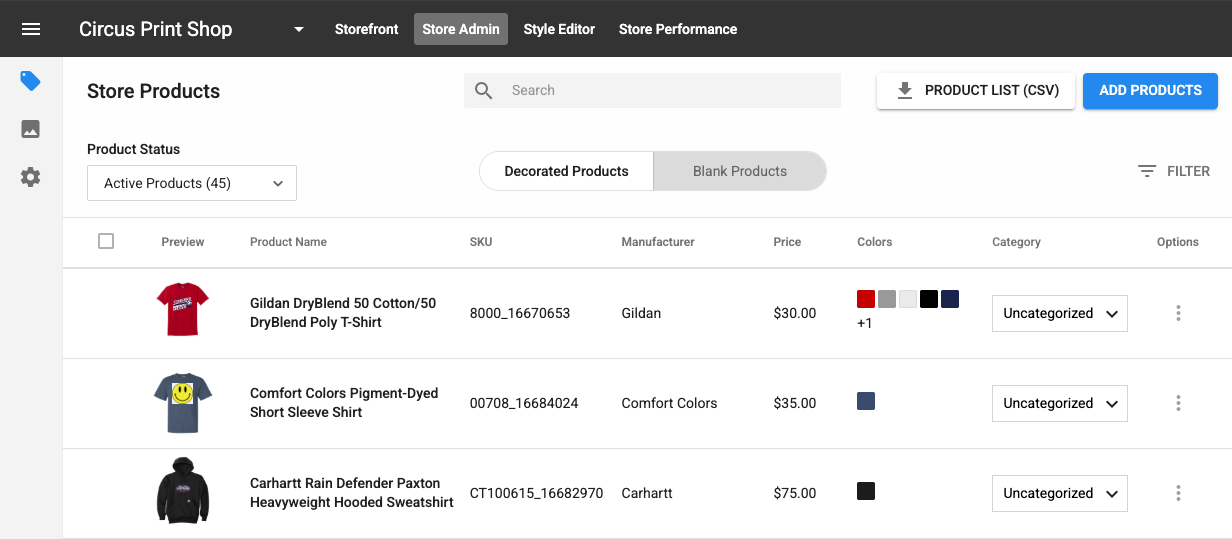Click SKU 00708_16684024
Image resolution: width=1232 pixels, height=539 pixels.
point(524,403)
